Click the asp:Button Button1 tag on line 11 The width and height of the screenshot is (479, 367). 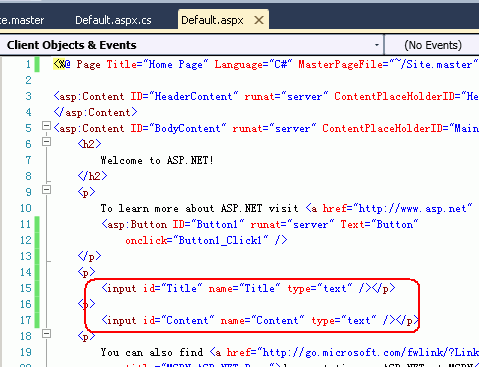pos(260,224)
